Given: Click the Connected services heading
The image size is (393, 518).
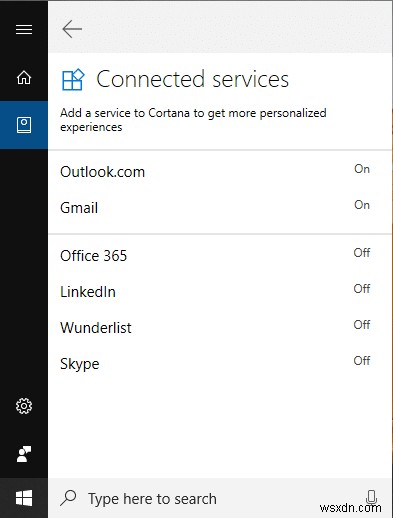Looking at the screenshot, I should 192,79.
